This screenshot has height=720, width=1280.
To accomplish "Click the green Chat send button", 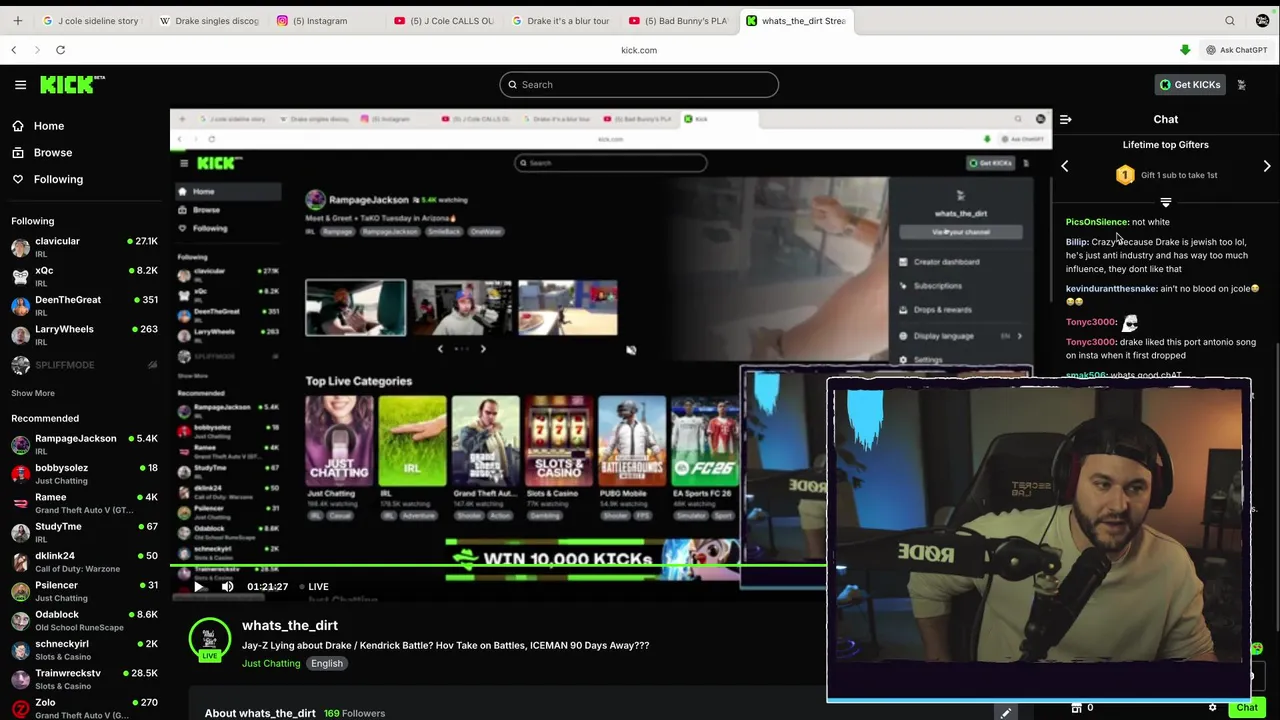I will coord(1247,708).
